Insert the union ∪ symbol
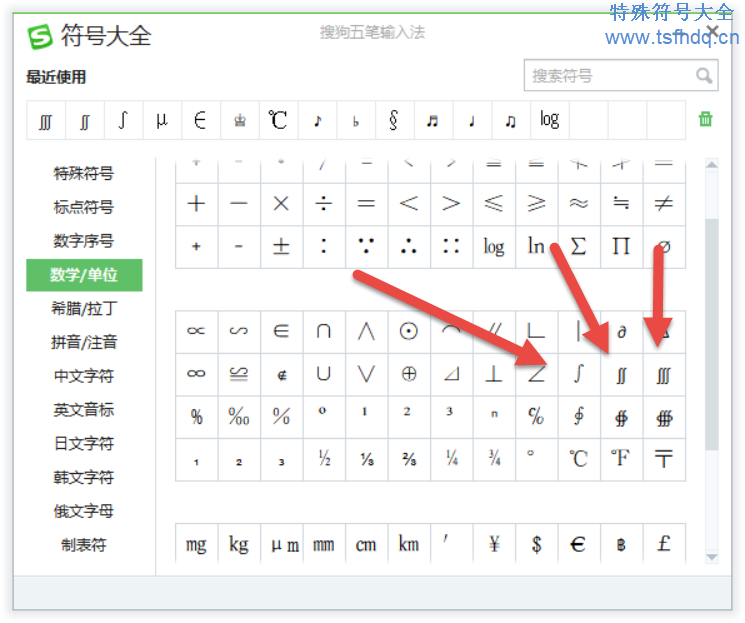The image size is (745, 623). 324,374
